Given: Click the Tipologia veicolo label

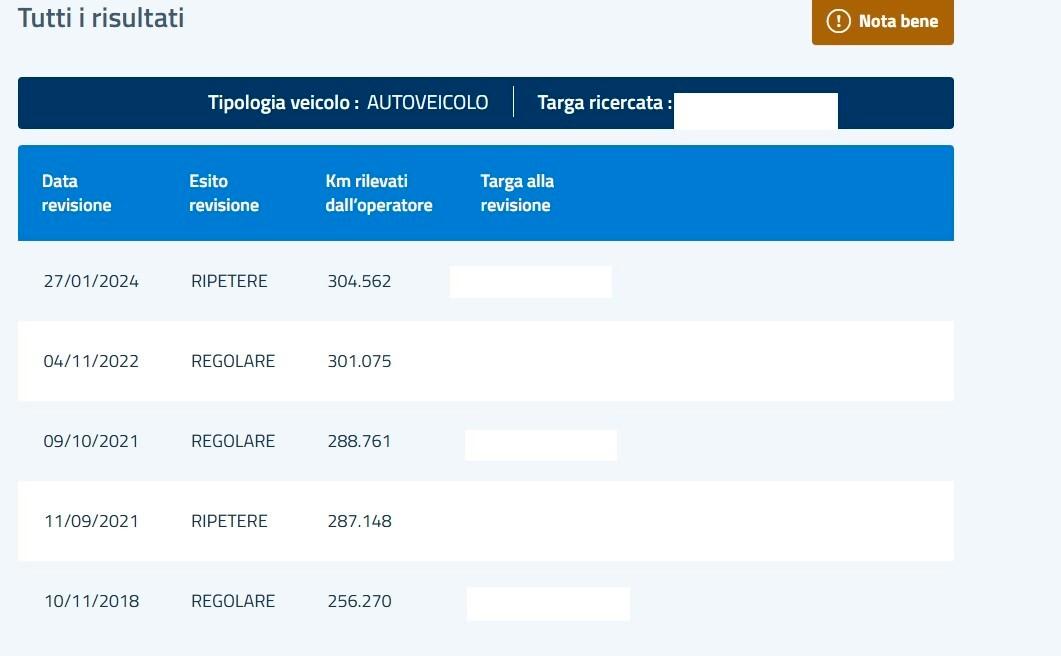Looking at the screenshot, I should click(x=283, y=102).
